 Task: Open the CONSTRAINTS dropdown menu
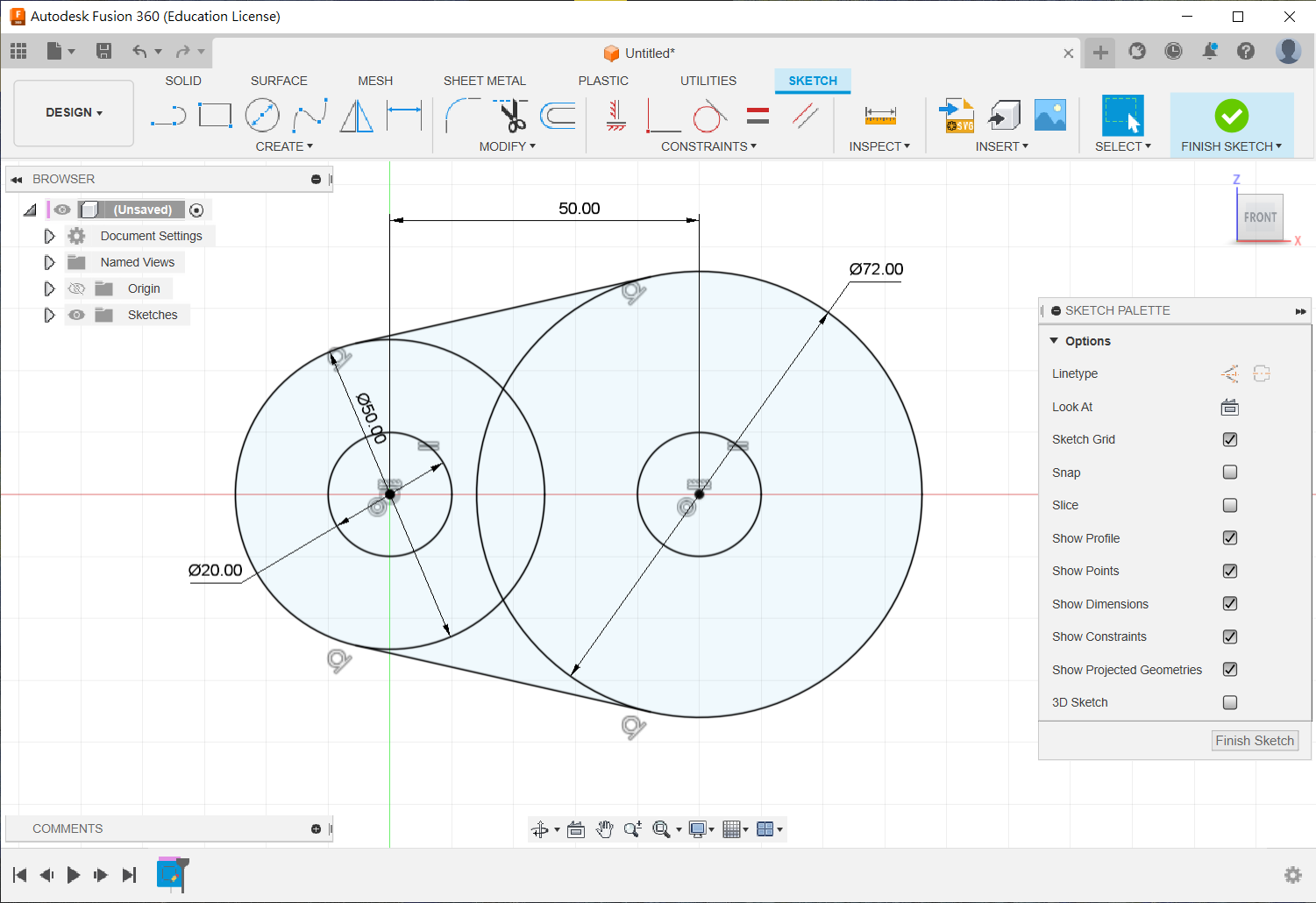708,146
